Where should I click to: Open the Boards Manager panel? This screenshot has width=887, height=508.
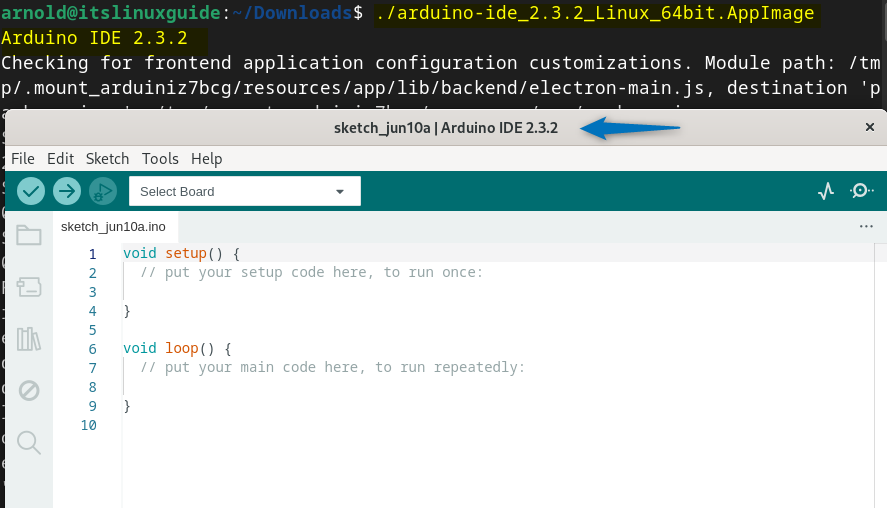29,287
